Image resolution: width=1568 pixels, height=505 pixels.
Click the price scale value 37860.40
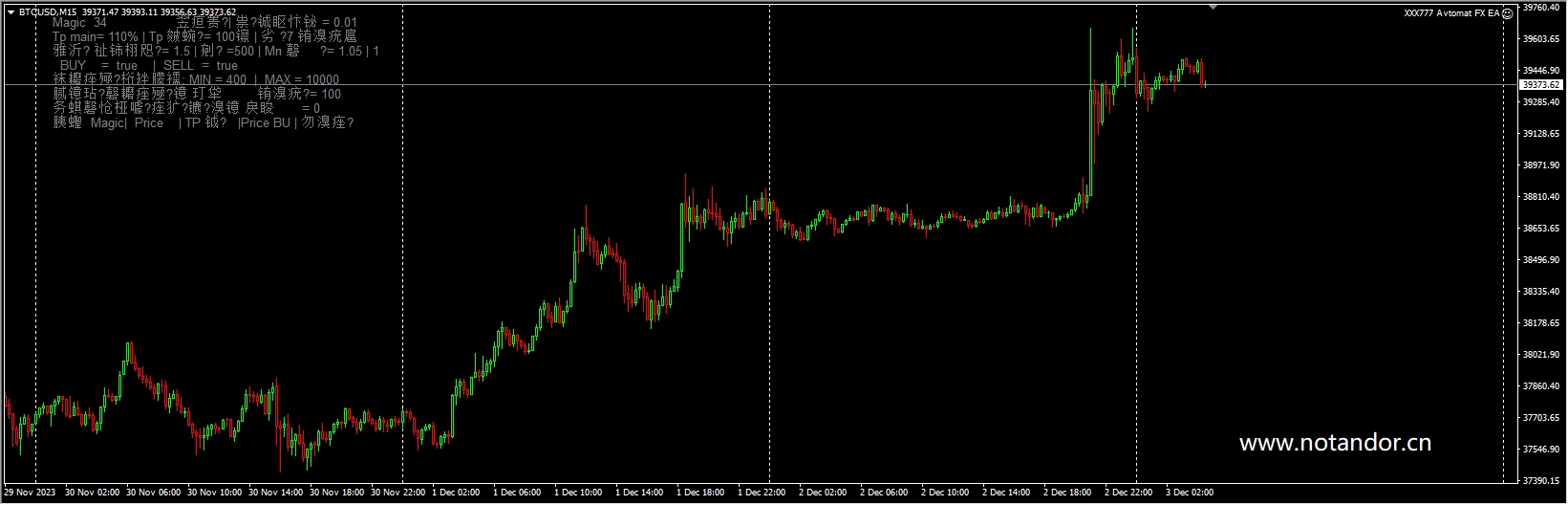[1541, 386]
